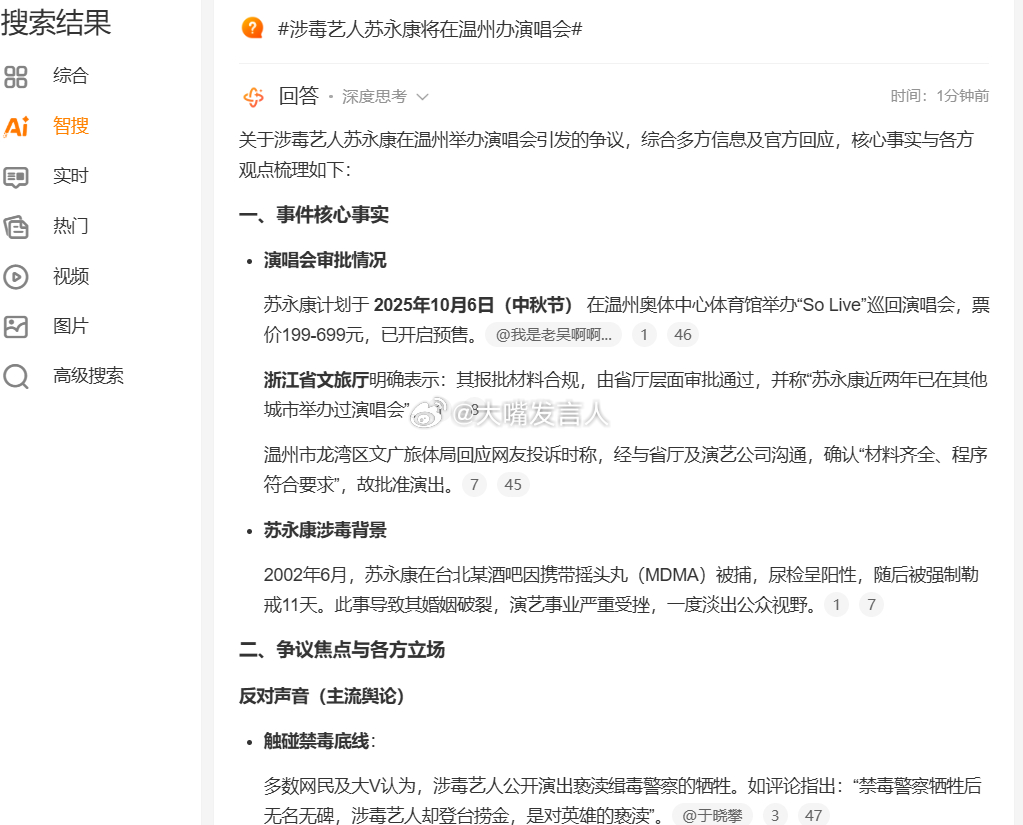Expand the 深度思考 dropdown chevron

[422, 97]
